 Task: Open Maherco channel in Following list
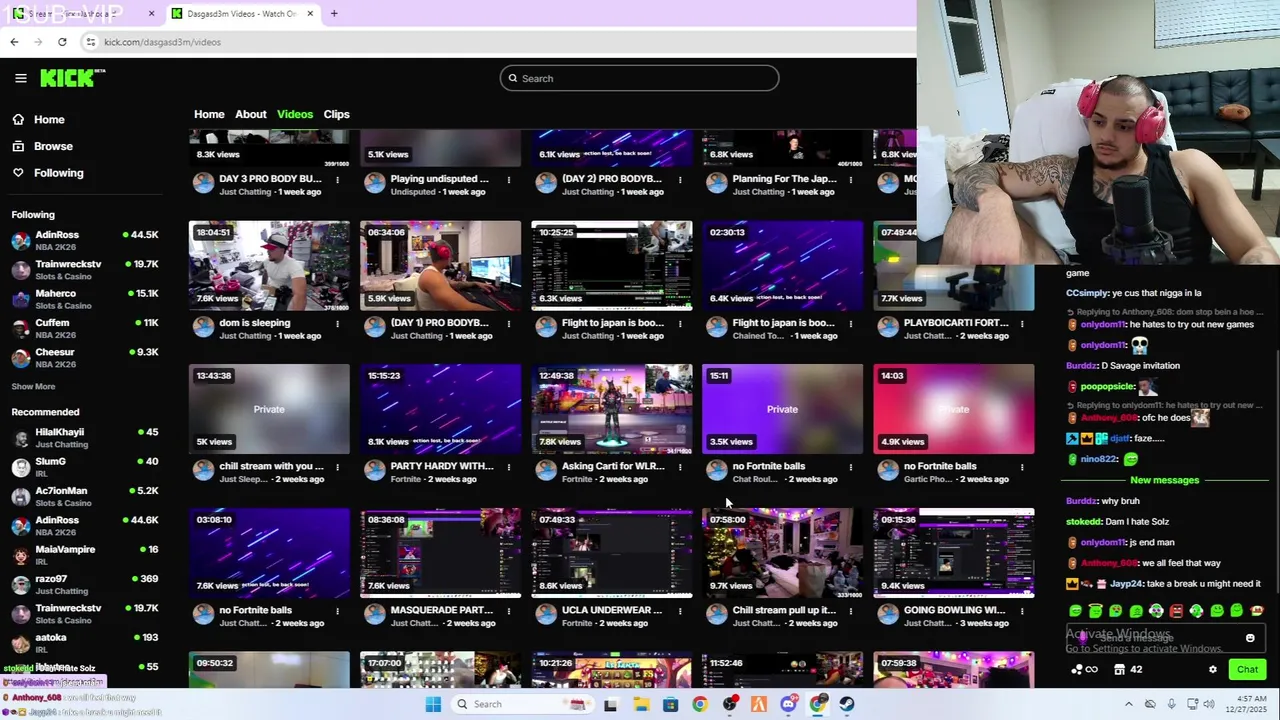(x=85, y=299)
